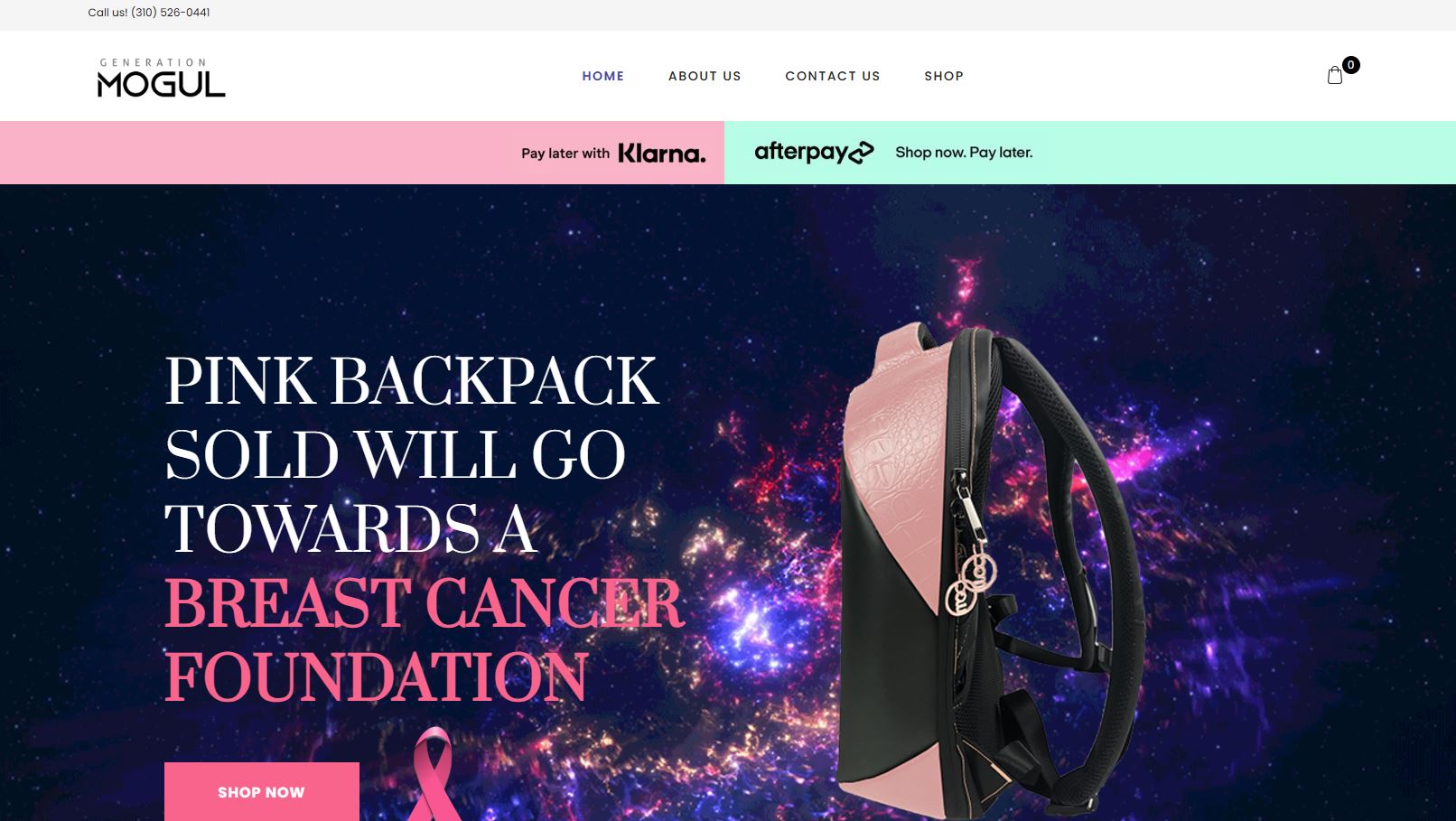Click the afterpay loop arrows symbol

point(862,152)
